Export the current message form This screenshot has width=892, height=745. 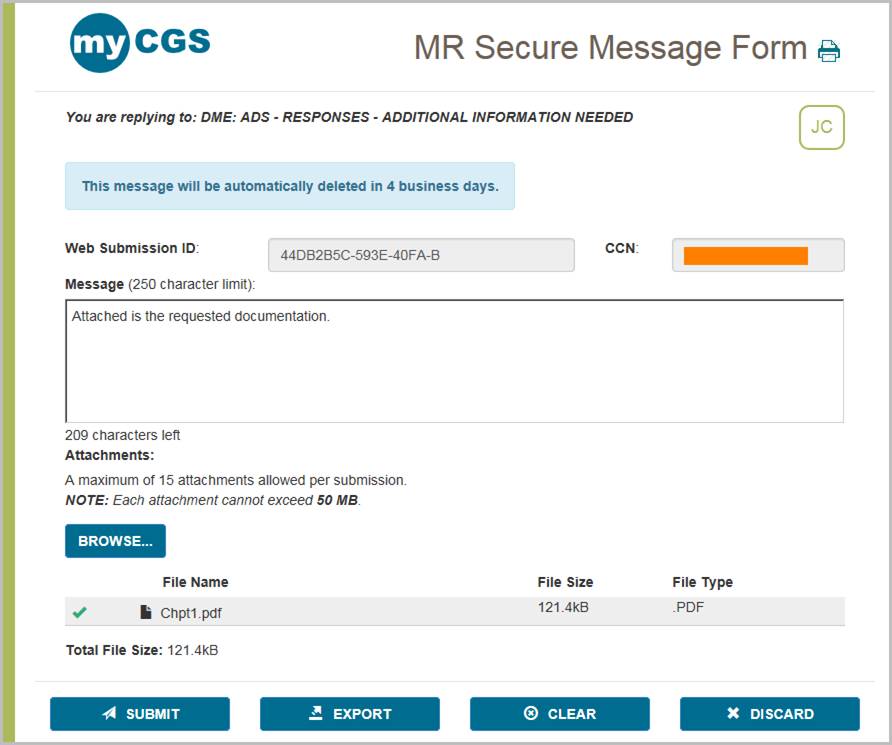tap(350, 713)
